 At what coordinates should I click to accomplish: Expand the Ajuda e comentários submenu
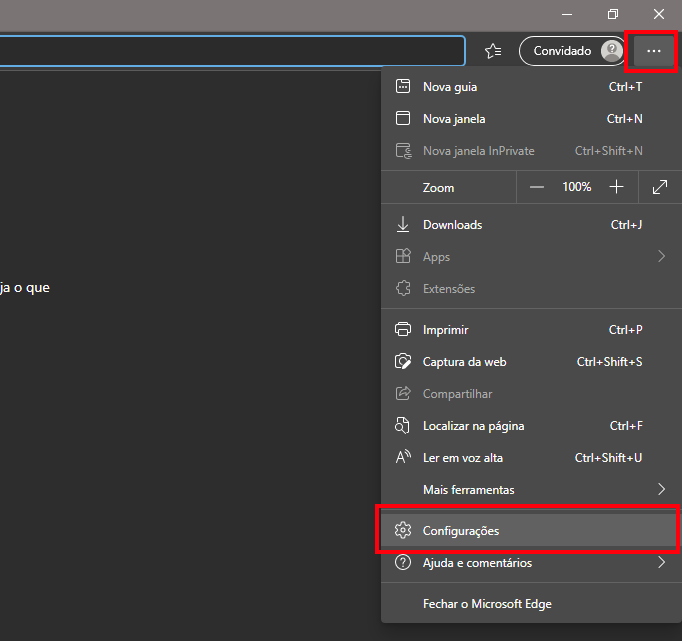[660, 563]
